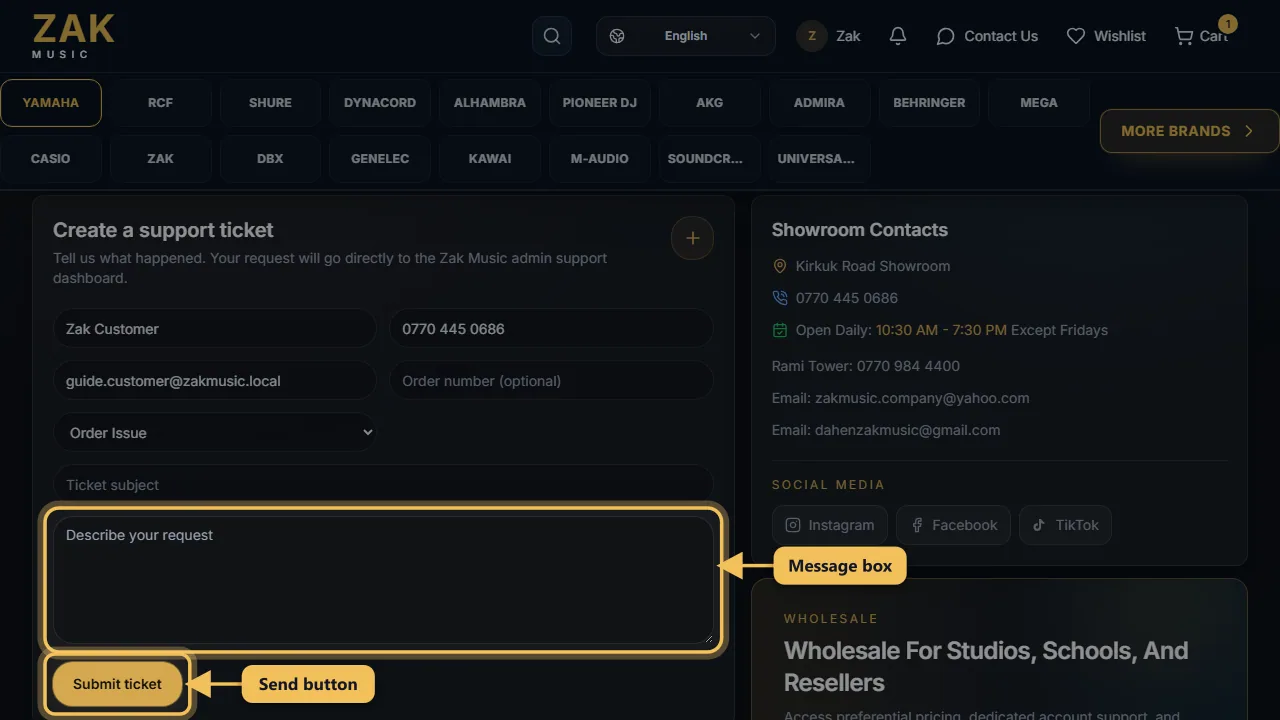1280x720 pixels.
Task: Click the ZAK Music logo
Action: pos(74,36)
